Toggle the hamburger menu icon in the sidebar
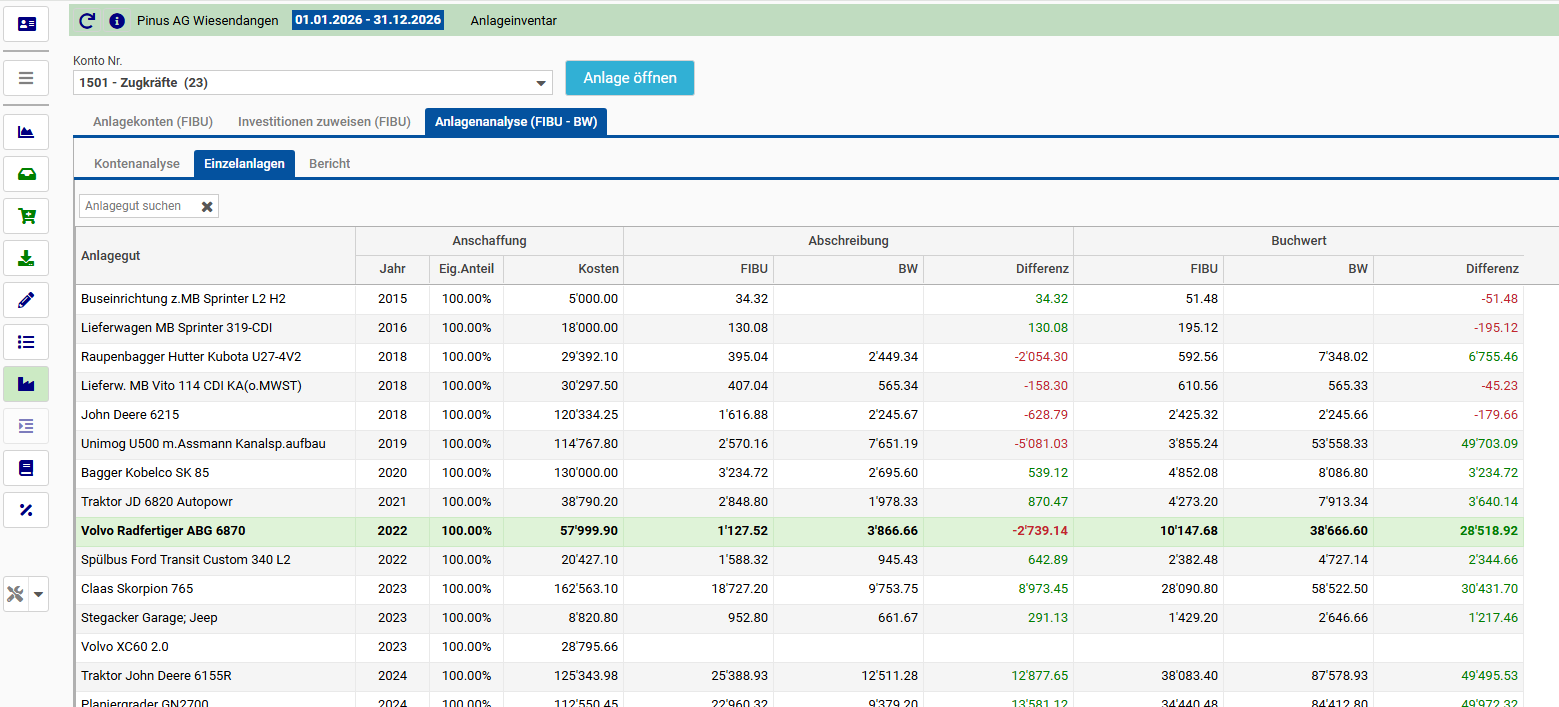This screenshot has height=707, width=1559. point(26,78)
